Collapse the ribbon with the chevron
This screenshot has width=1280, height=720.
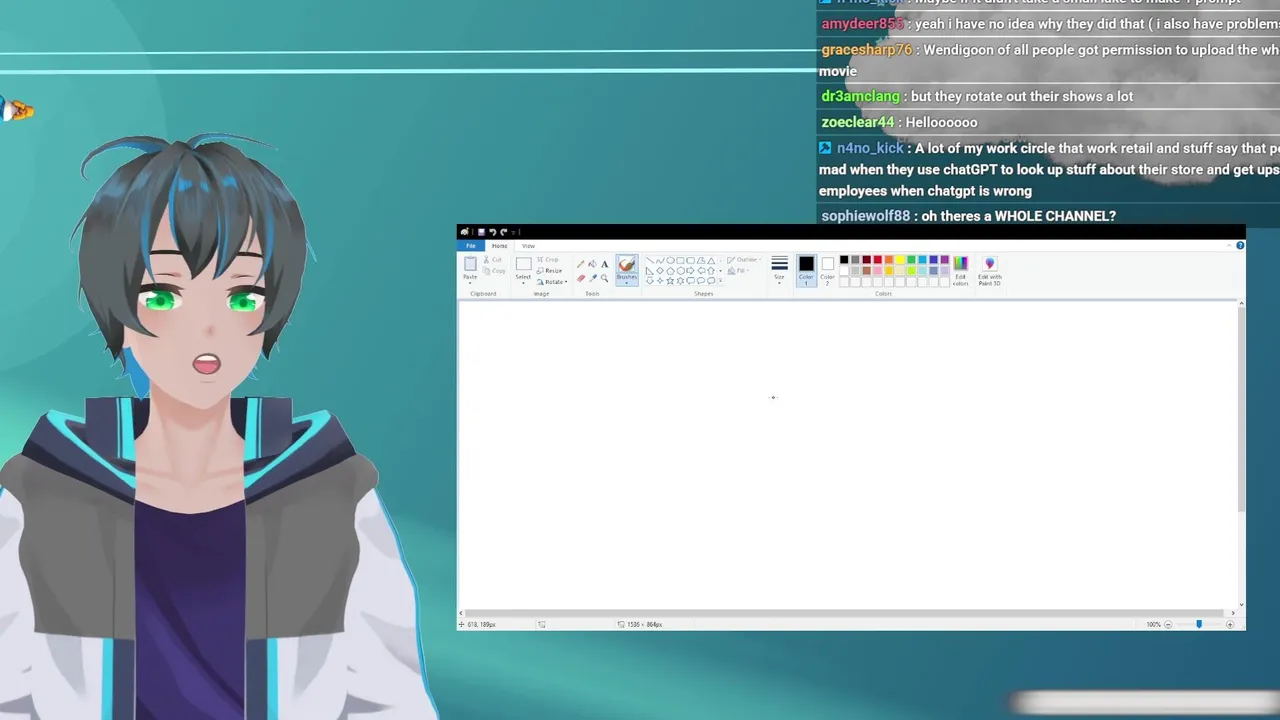1229,246
